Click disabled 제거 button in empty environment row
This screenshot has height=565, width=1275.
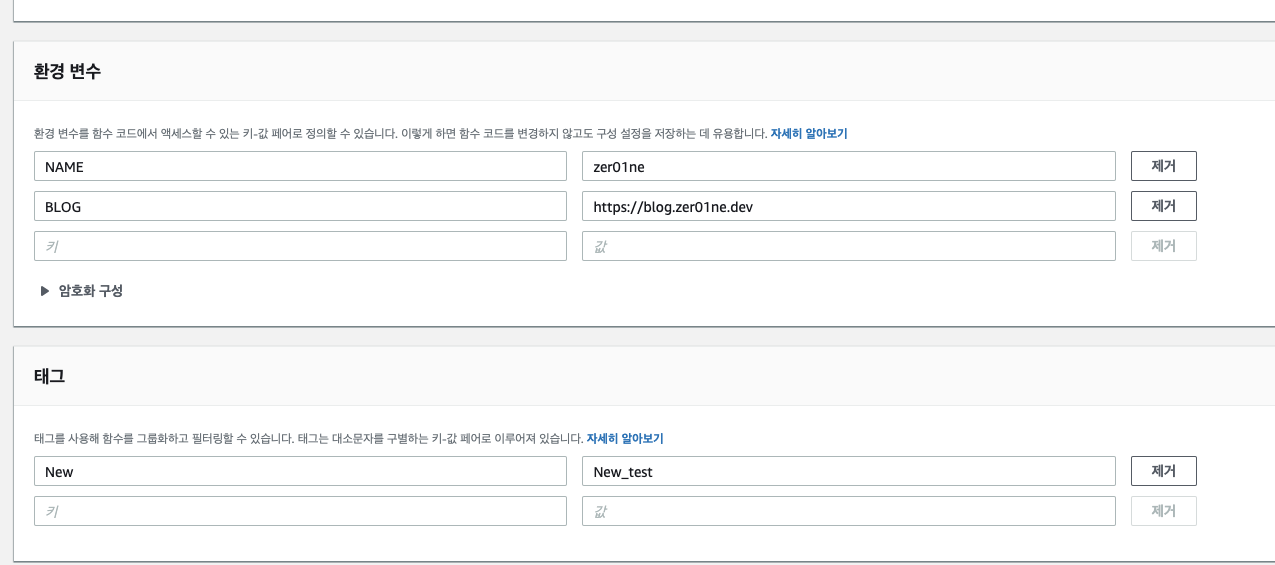coord(1163,246)
